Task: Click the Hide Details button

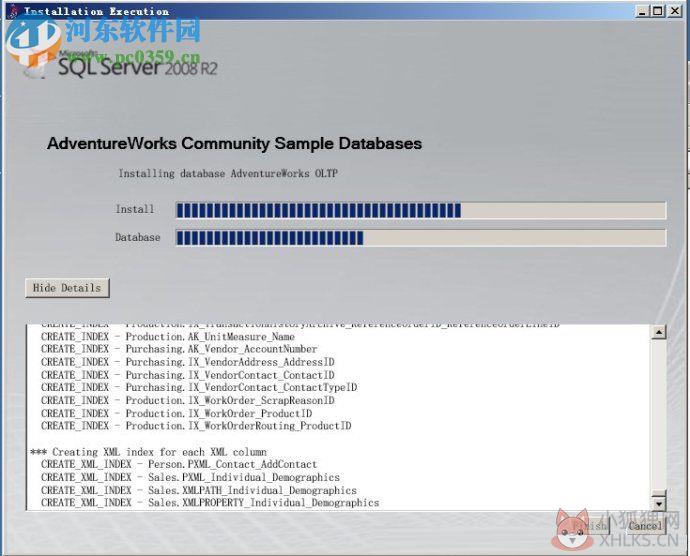Action: [67, 288]
